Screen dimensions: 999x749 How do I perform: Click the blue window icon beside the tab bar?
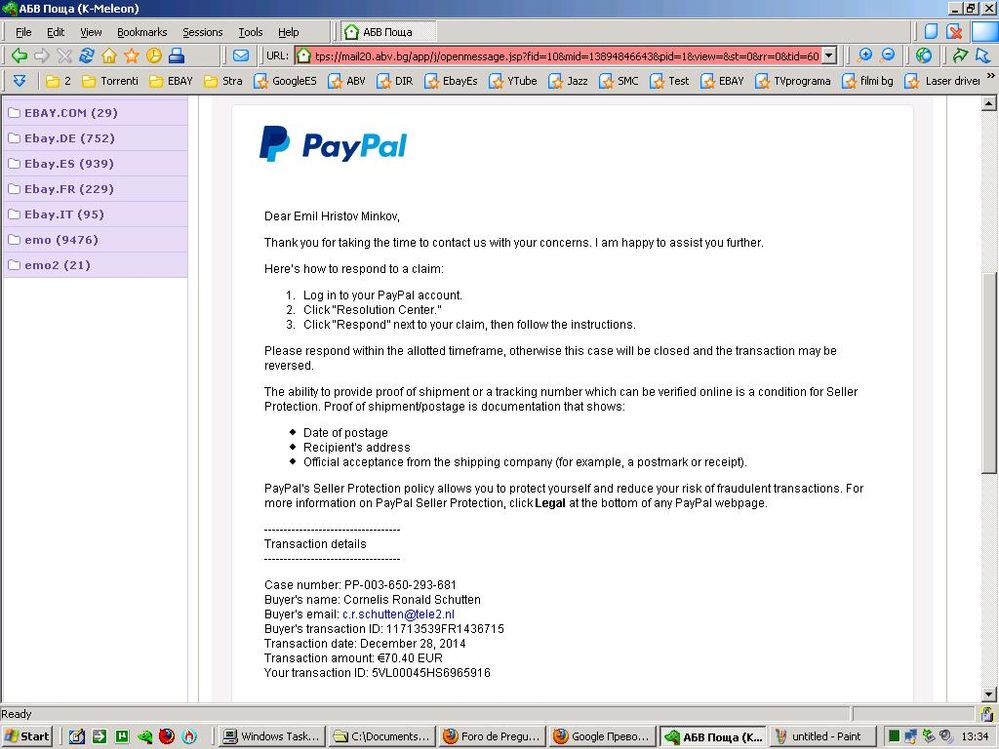pos(931,31)
